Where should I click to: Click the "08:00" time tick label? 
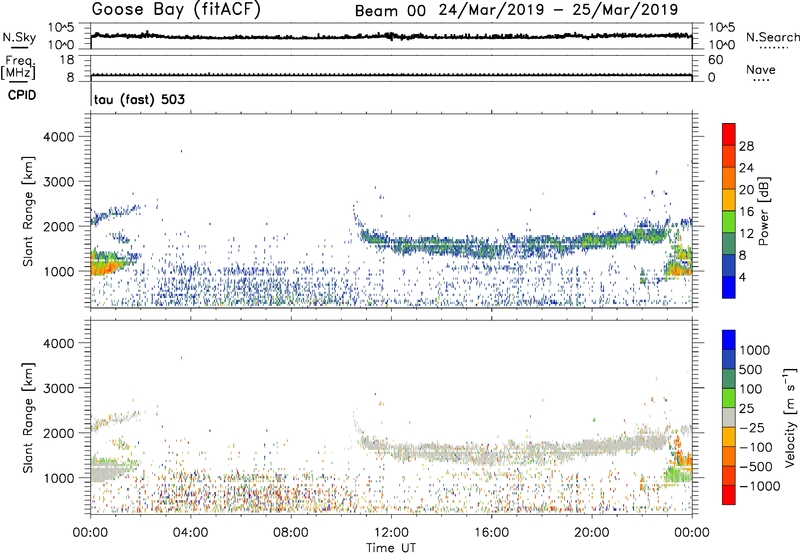click(x=291, y=533)
